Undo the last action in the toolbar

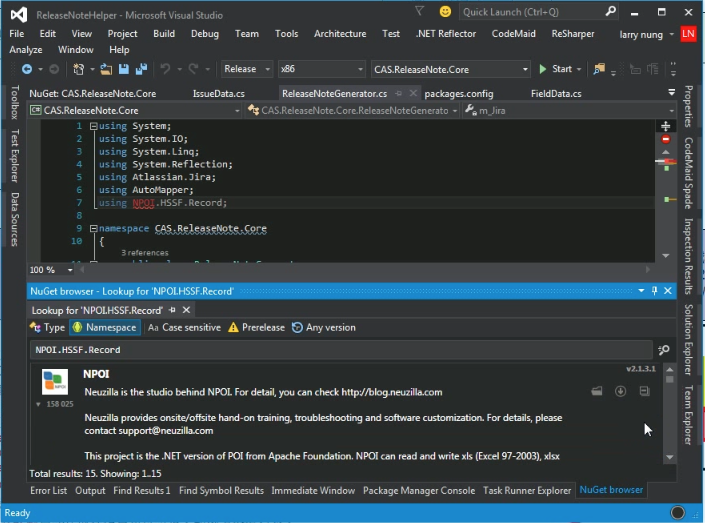click(x=165, y=69)
